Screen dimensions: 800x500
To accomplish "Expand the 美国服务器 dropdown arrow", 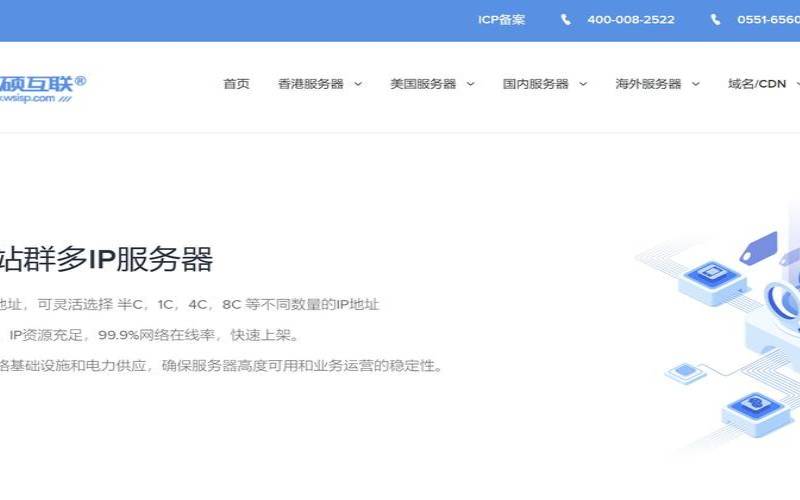I will pyautogui.click(x=470, y=85).
